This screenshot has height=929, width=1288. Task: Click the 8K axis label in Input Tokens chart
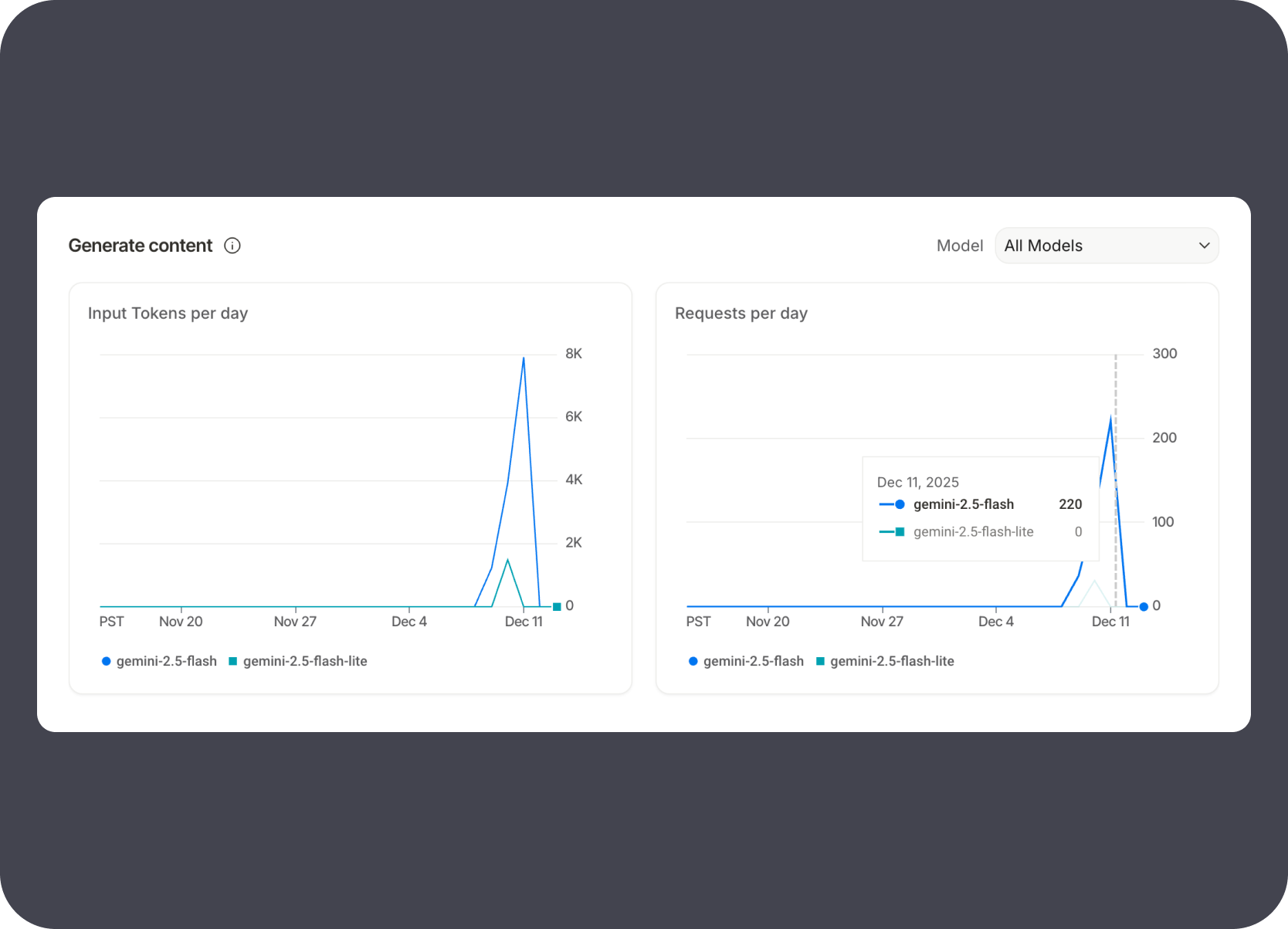point(574,354)
